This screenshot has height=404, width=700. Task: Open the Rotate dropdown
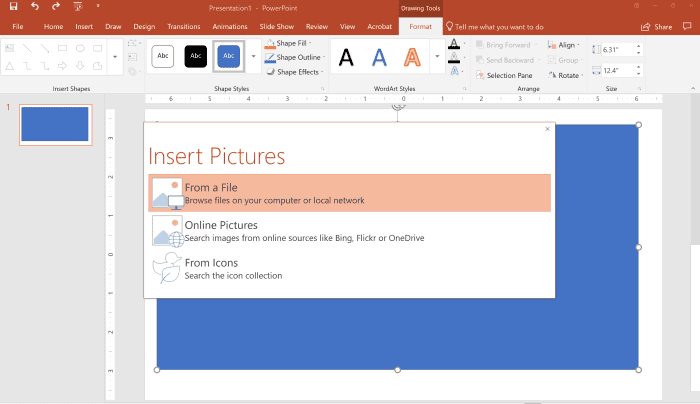(x=566, y=75)
